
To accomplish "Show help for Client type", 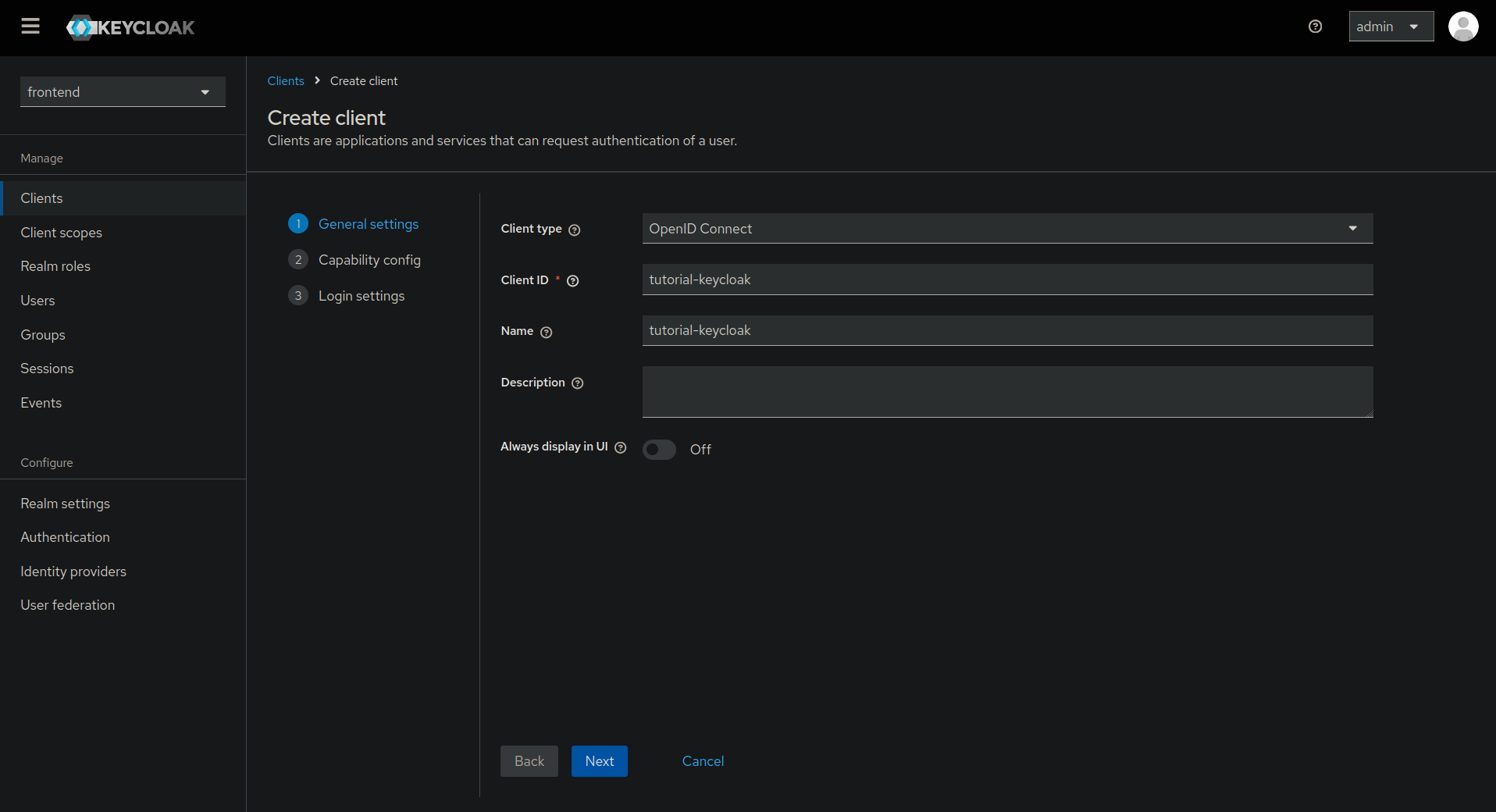I will (575, 230).
